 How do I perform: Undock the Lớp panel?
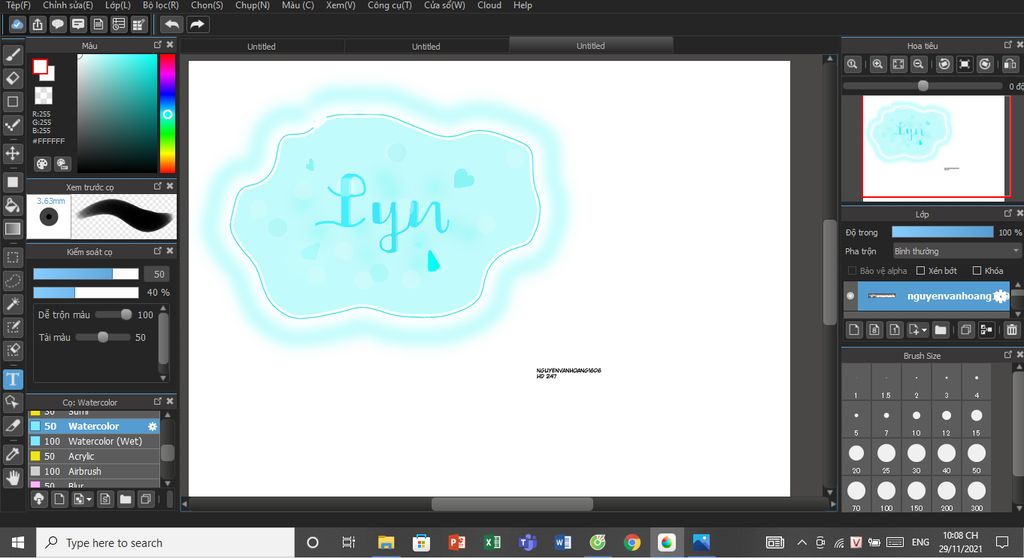coord(1008,213)
